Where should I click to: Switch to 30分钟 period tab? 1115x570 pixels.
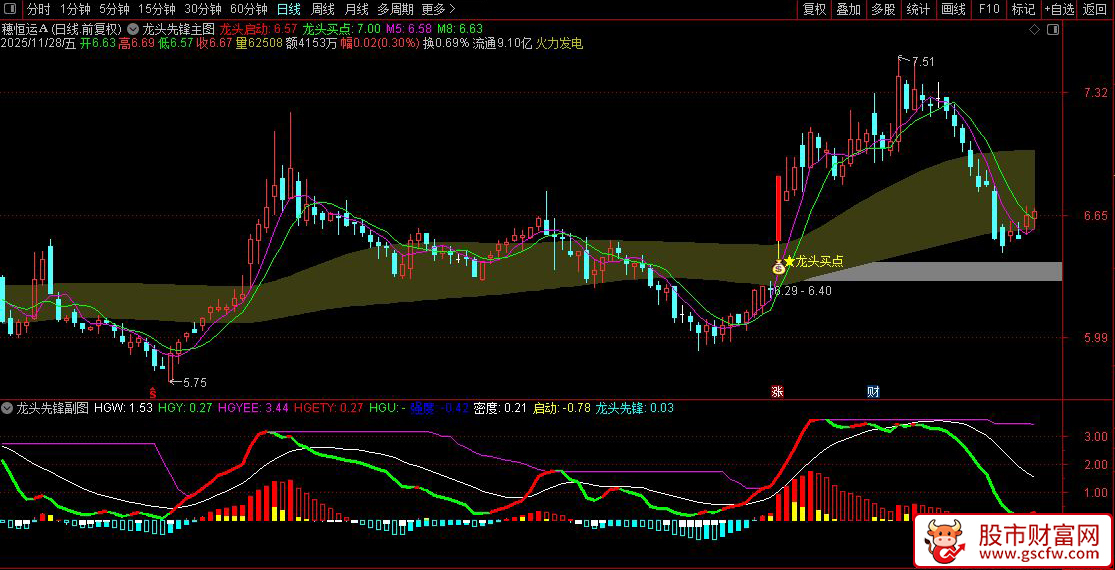coord(203,9)
